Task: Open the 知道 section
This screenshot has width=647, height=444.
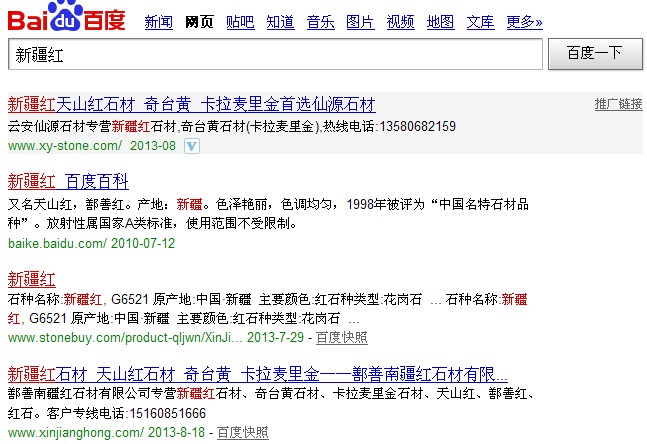Action: tap(280, 21)
